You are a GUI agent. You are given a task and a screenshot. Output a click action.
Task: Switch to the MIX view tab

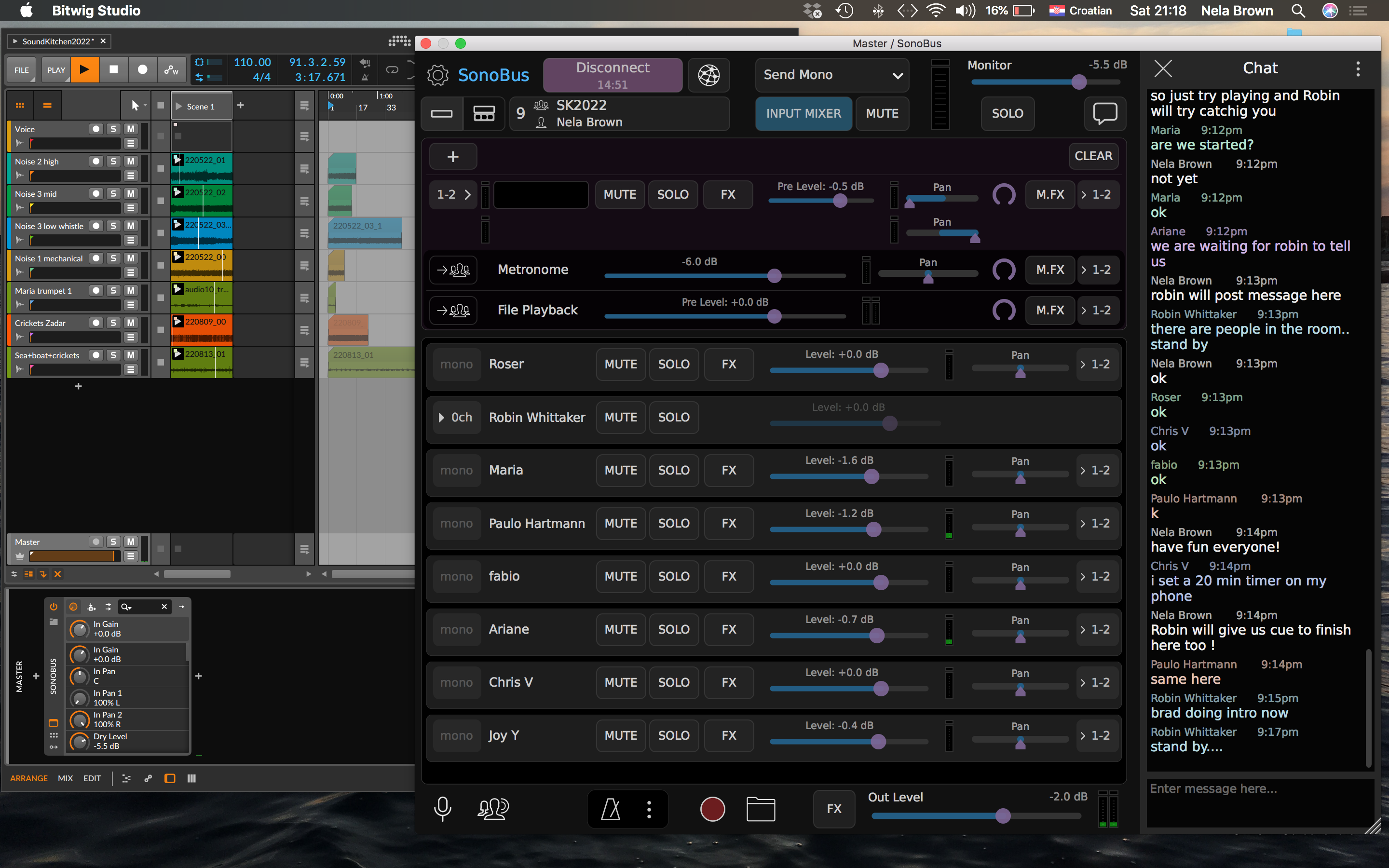pos(65,778)
